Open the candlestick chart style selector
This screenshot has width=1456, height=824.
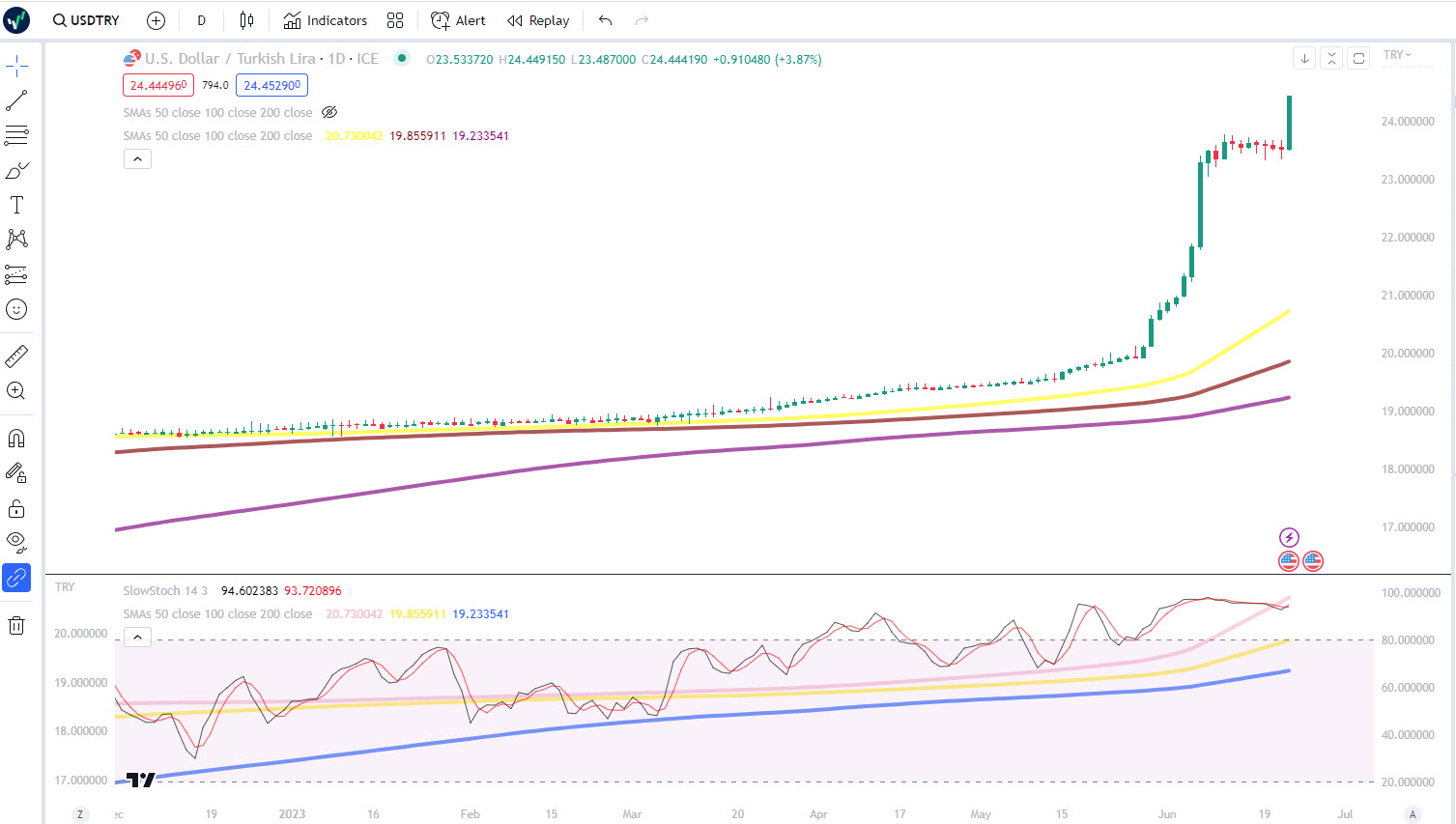tap(246, 20)
